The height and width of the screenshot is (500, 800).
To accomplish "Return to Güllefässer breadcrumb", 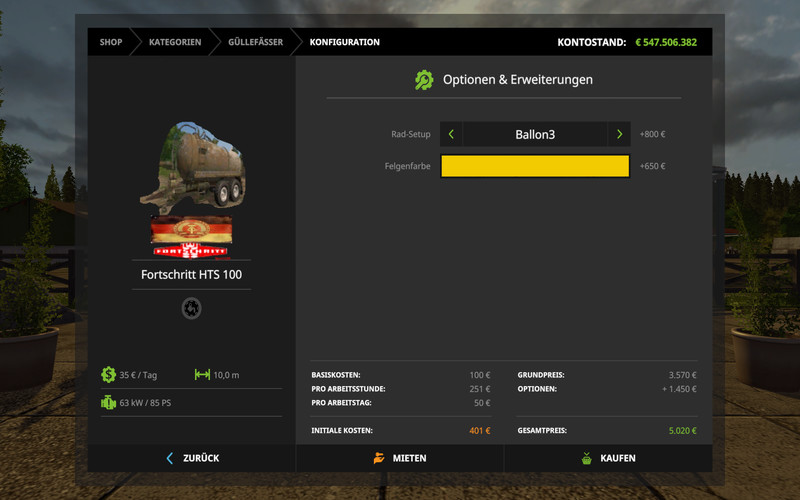I will point(254,42).
